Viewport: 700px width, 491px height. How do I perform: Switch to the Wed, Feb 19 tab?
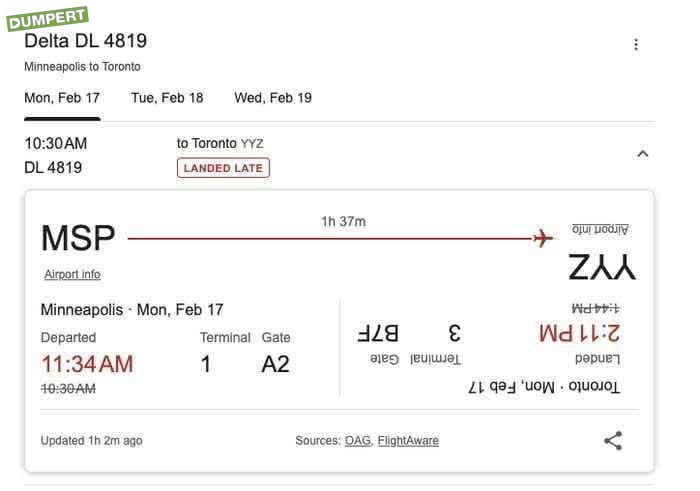[273, 98]
